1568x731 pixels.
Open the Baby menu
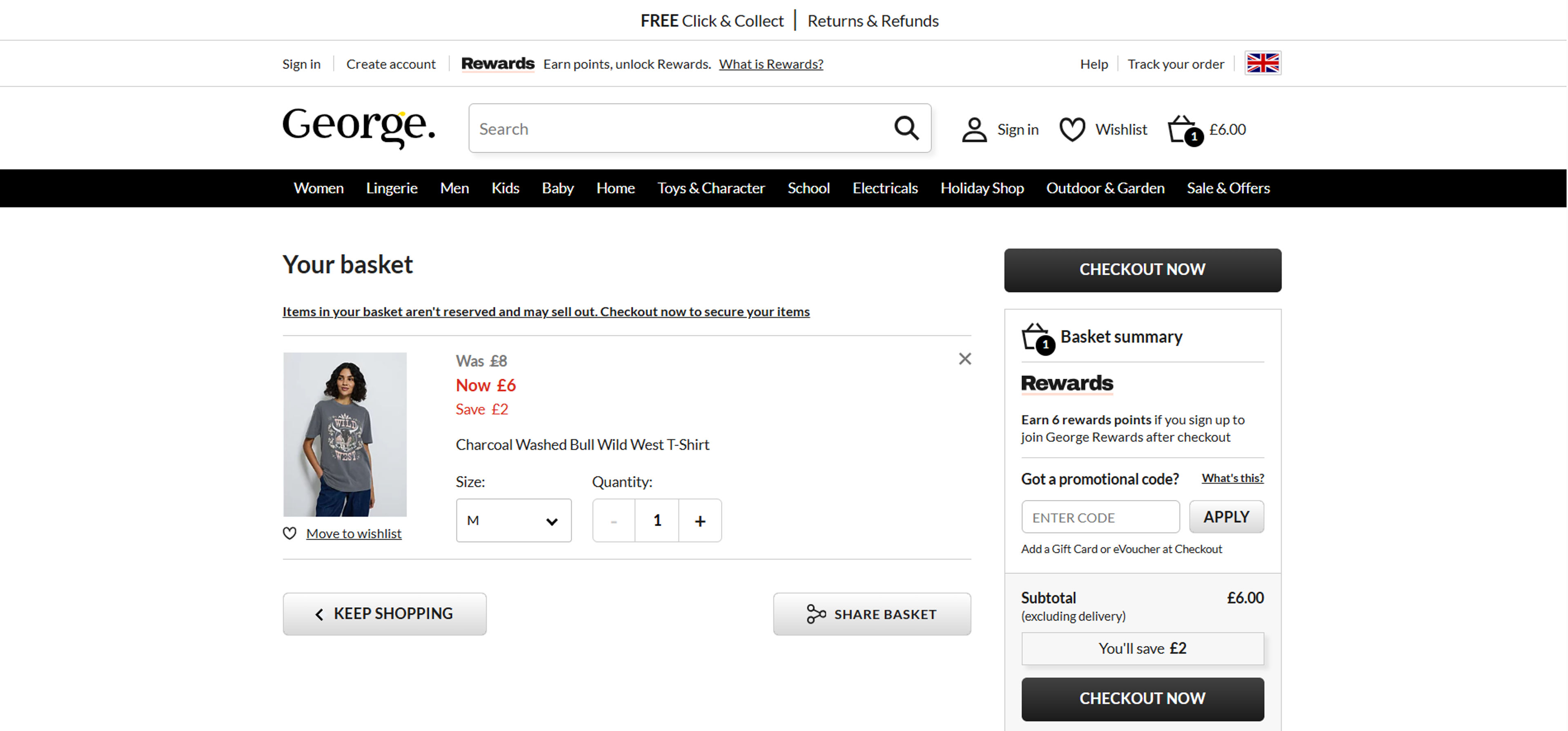557,189
